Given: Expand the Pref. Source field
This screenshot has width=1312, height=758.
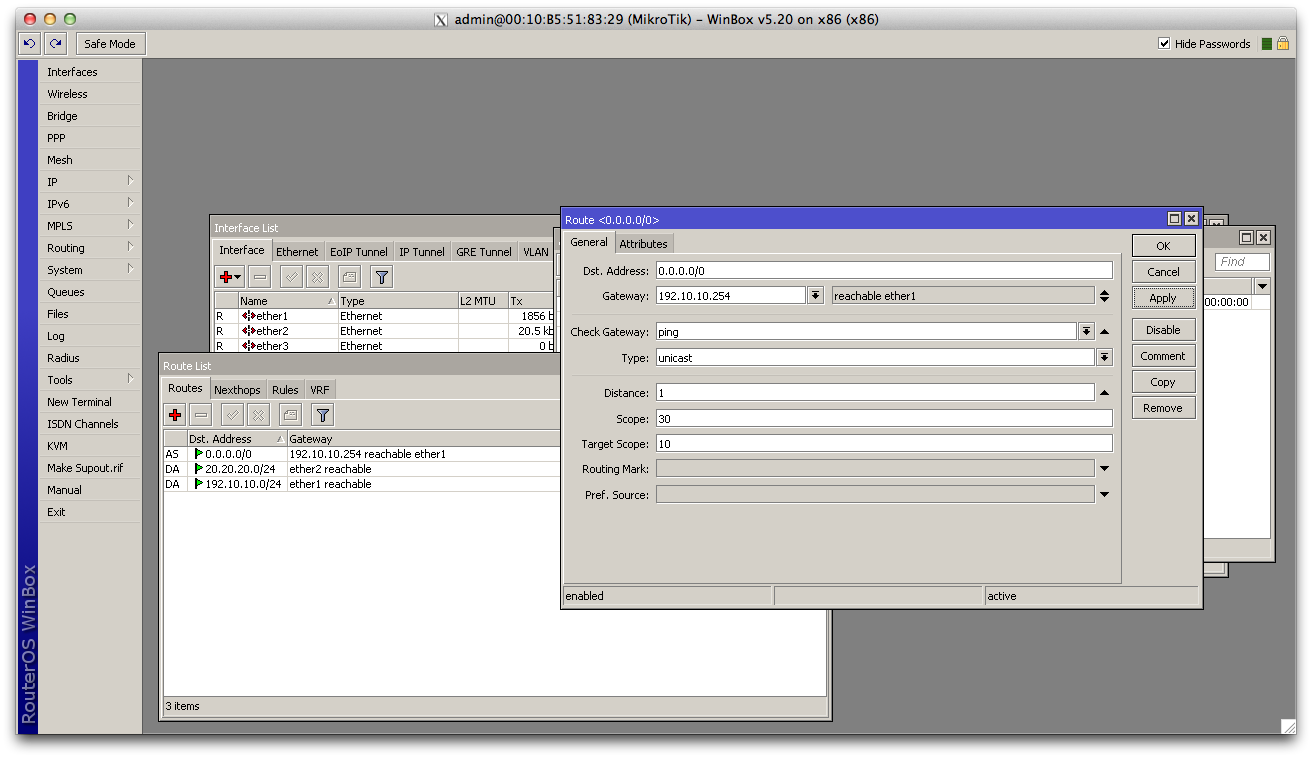Looking at the screenshot, I should [x=1104, y=494].
